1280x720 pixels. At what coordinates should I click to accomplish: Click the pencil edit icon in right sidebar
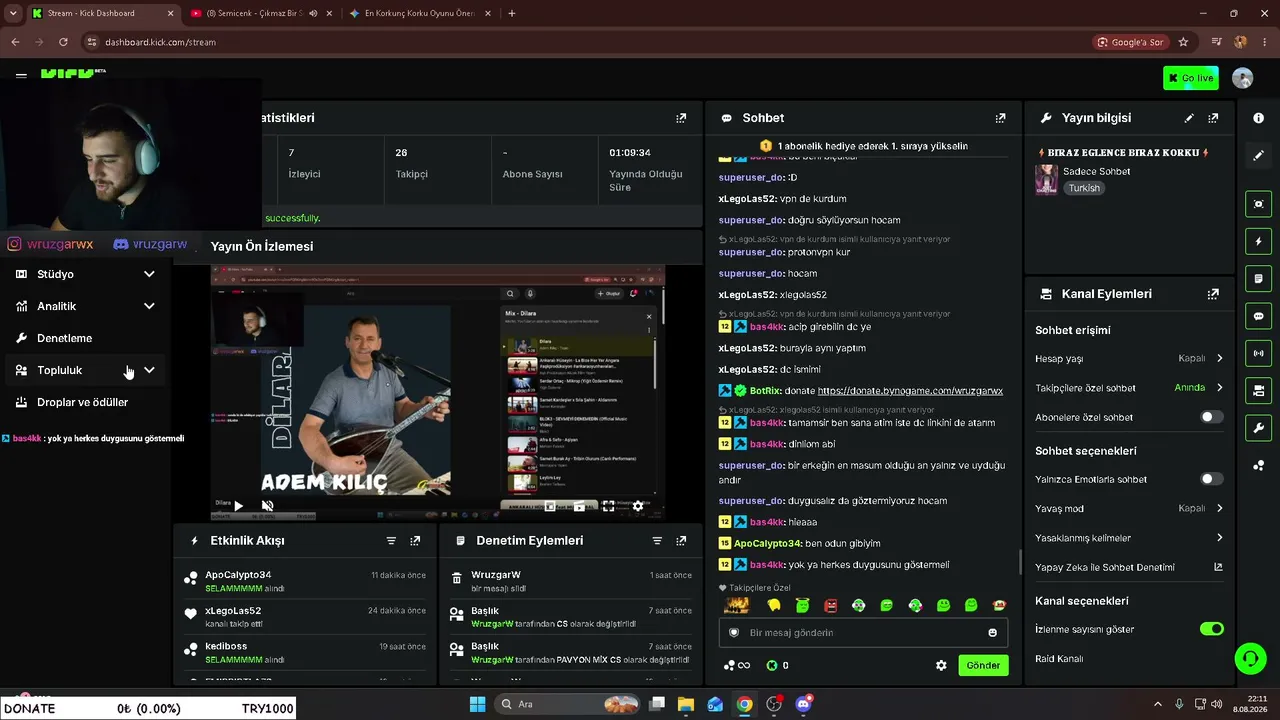coord(1258,155)
